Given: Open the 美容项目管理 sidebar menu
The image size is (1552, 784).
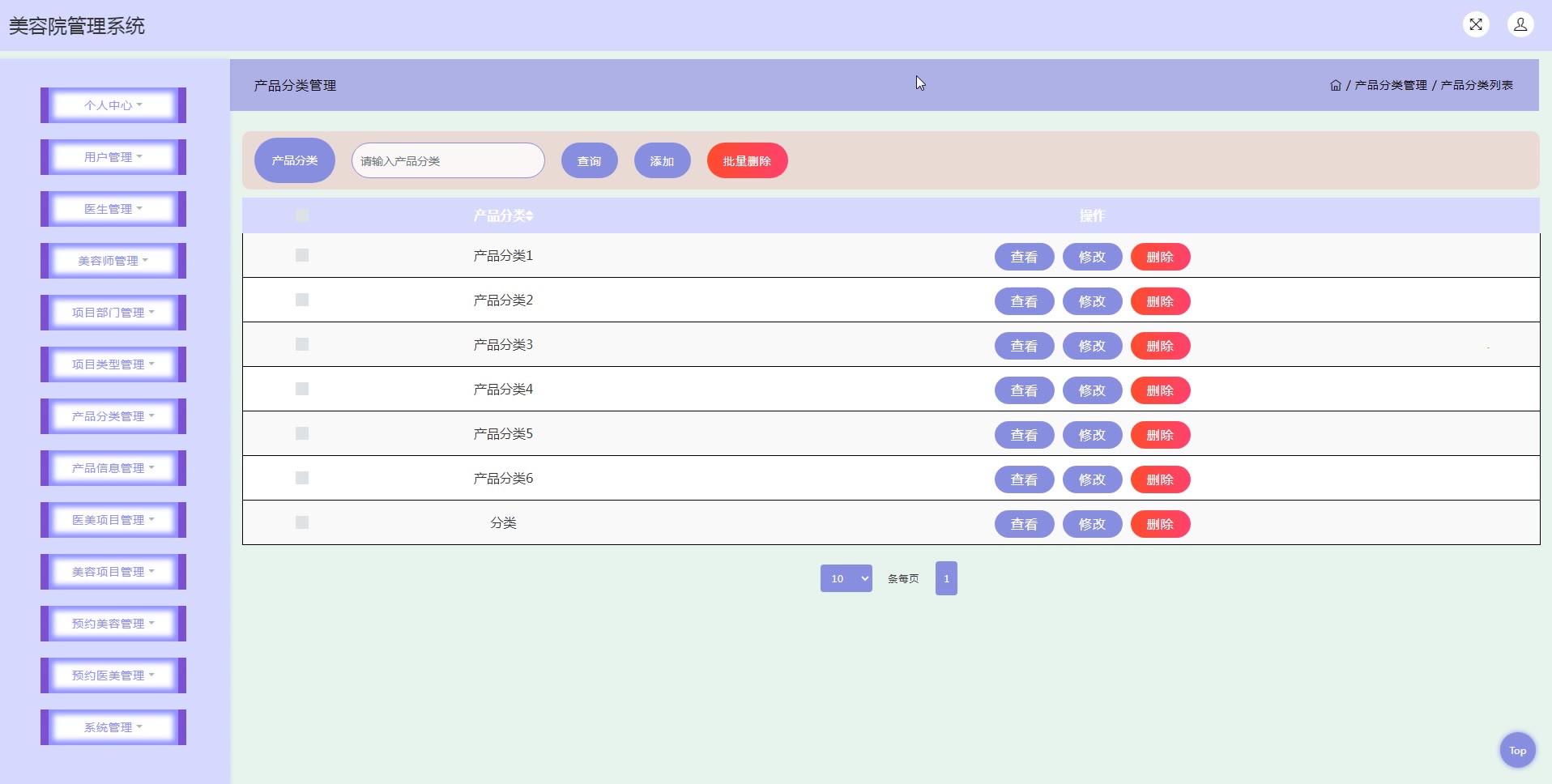Looking at the screenshot, I should [x=113, y=572].
